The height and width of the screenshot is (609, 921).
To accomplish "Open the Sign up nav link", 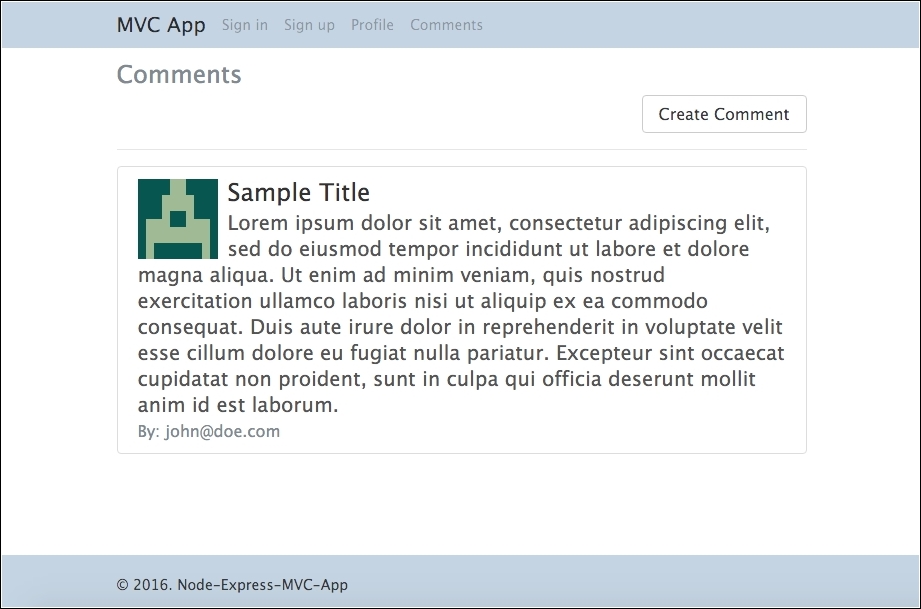I will coord(309,25).
